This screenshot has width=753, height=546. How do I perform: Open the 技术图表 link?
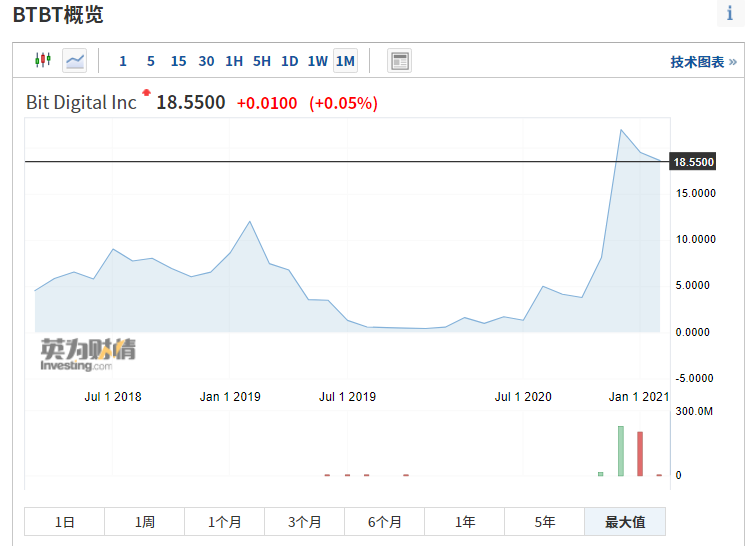coord(703,62)
